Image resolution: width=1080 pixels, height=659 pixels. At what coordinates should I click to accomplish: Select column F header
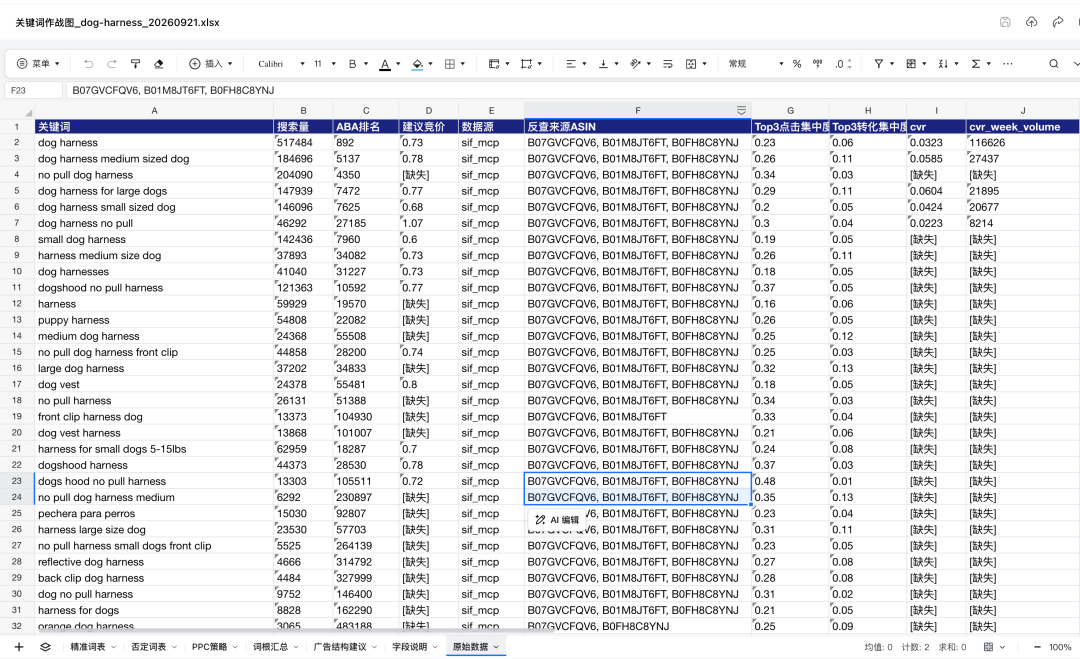[638, 110]
